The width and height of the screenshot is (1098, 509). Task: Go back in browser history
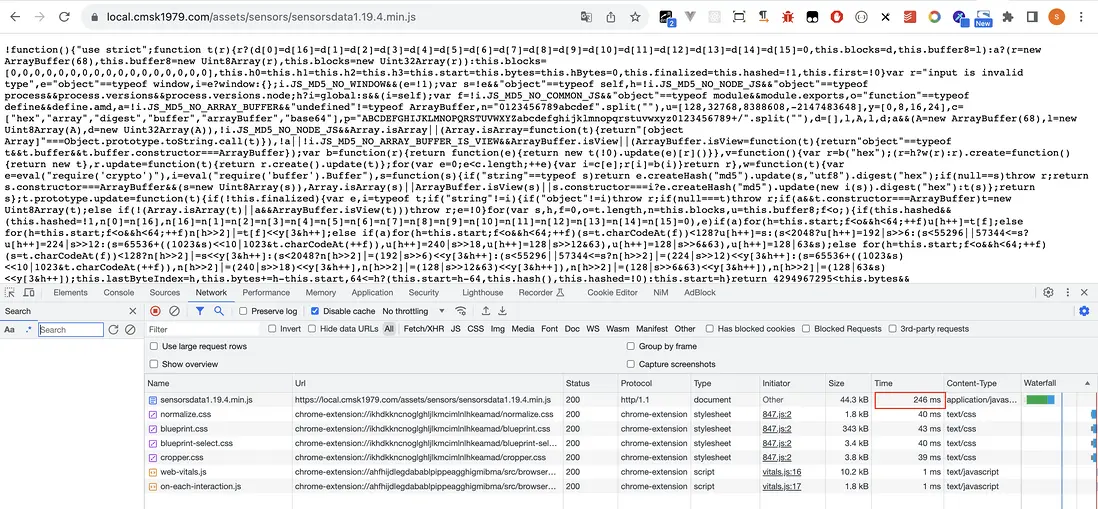[16, 16]
